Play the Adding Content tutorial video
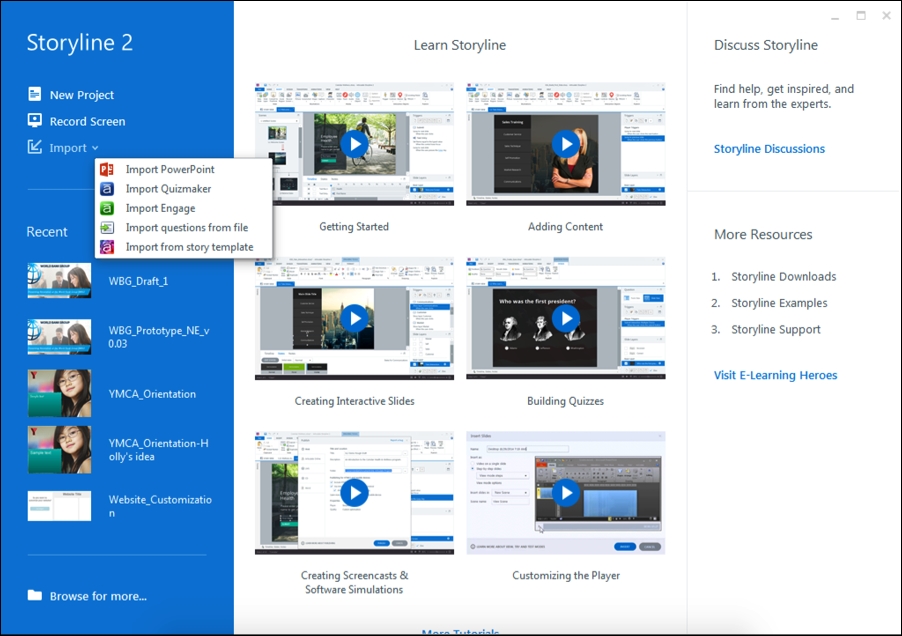 point(566,144)
